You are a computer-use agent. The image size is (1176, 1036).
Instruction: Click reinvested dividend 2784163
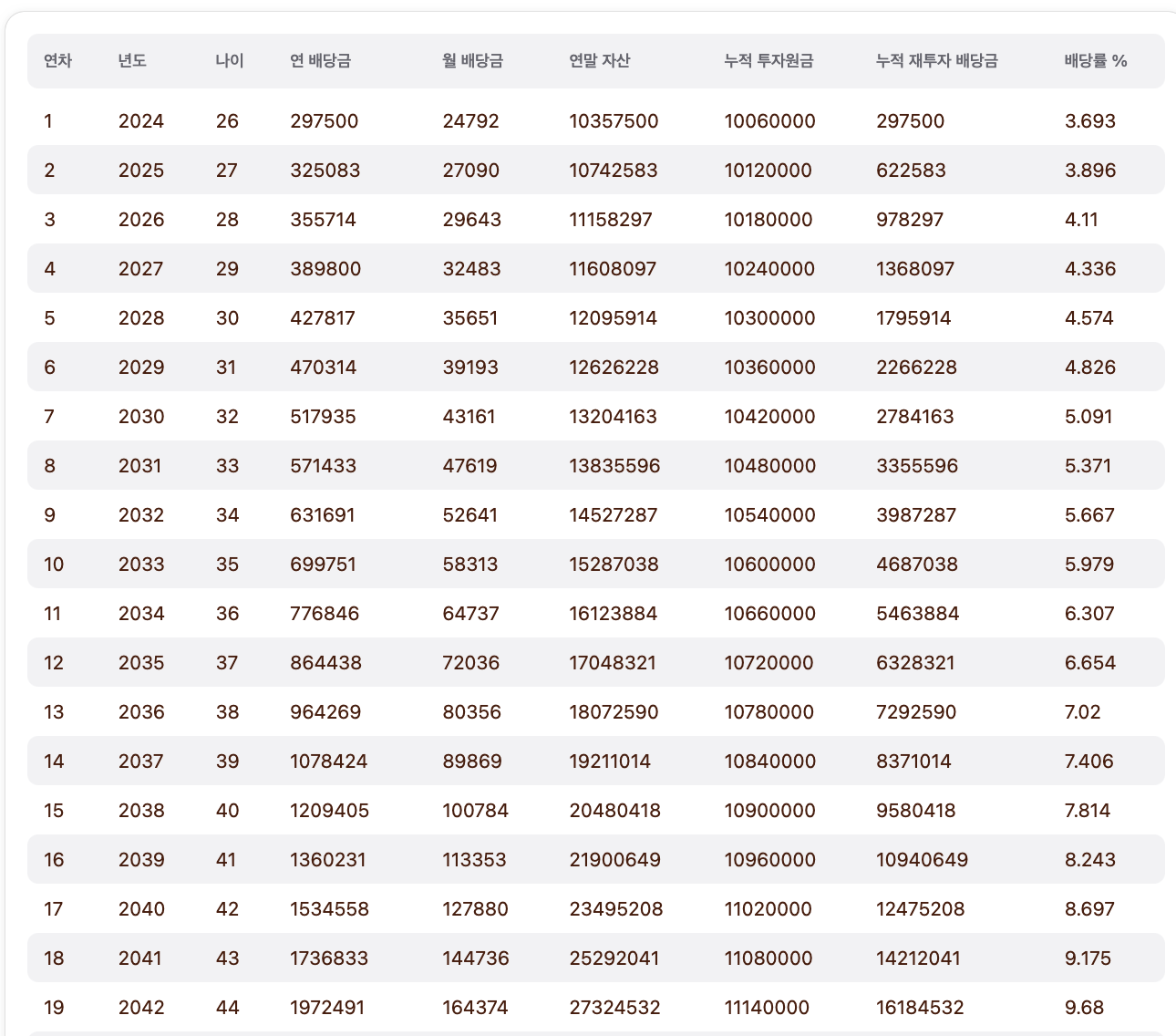coord(915,417)
